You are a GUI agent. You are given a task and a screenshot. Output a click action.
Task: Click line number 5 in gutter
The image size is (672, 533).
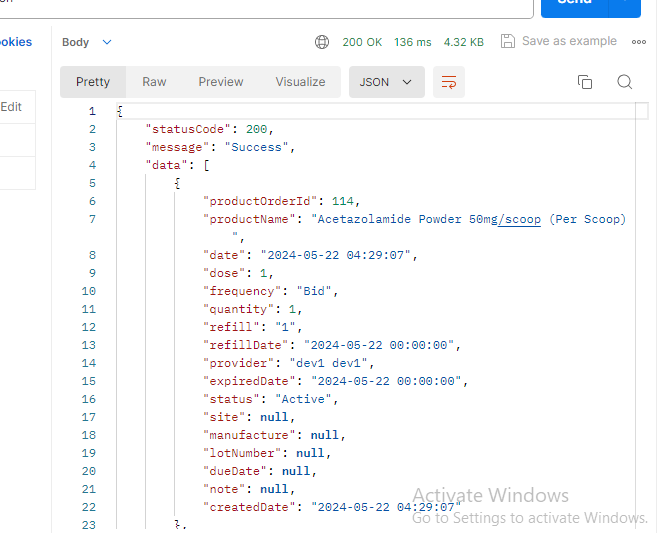[x=92, y=183]
